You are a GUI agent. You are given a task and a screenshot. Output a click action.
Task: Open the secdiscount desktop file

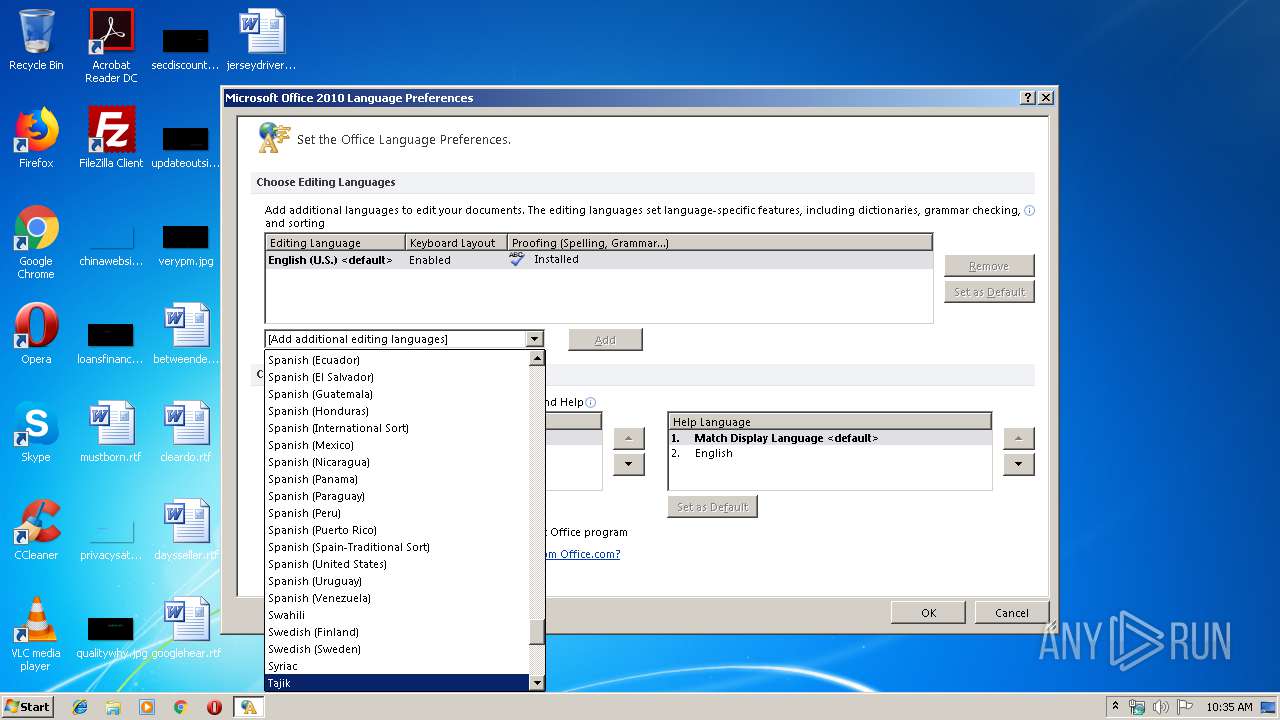(186, 46)
